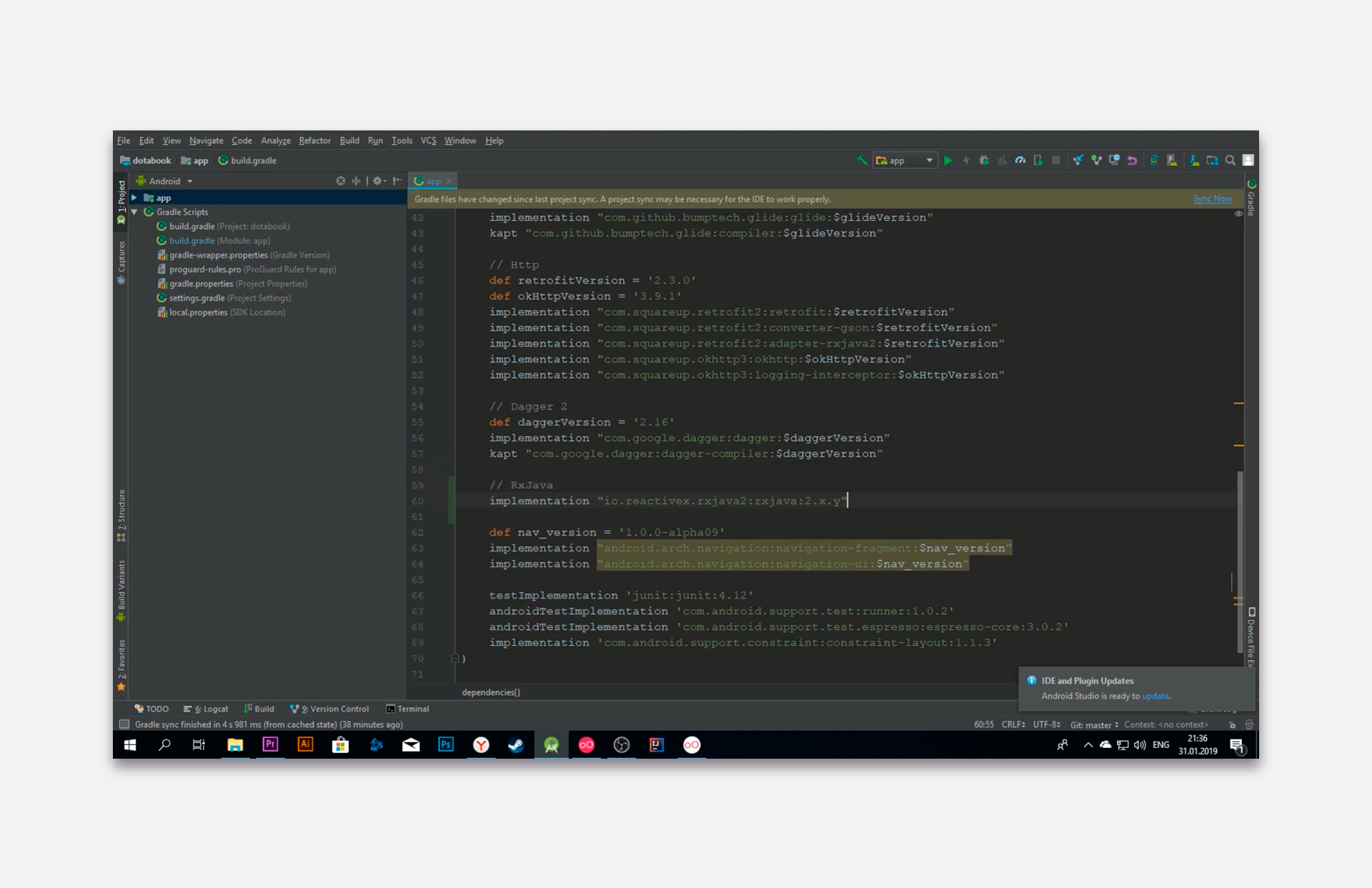Click the Search Everywhere magnifier icon
Screen dimensions: 1372x888
(x=1231, y=161)
